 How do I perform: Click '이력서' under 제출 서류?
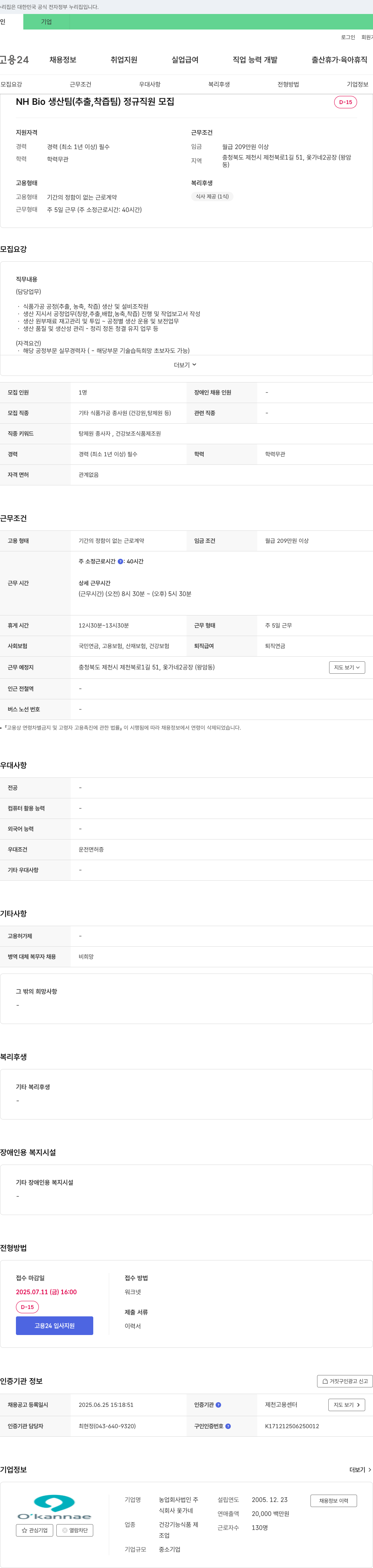(x=133, y=1326)
